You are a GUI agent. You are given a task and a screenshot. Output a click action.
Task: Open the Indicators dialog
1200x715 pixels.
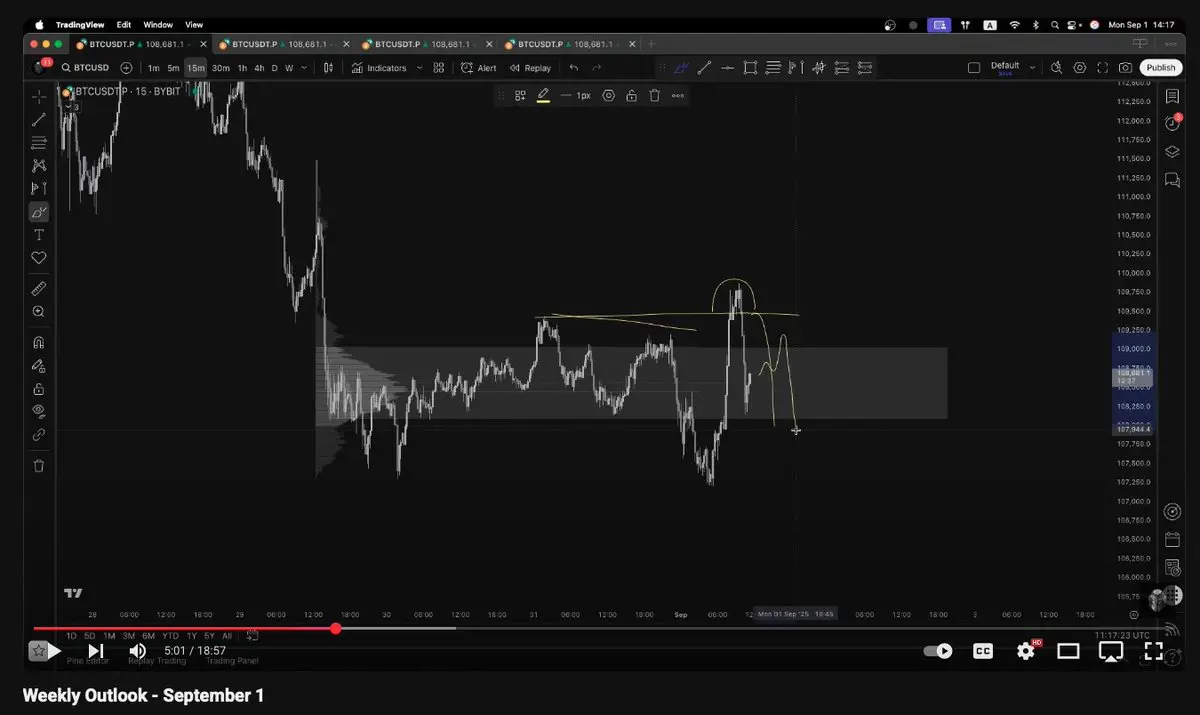(x=379, y=68)
